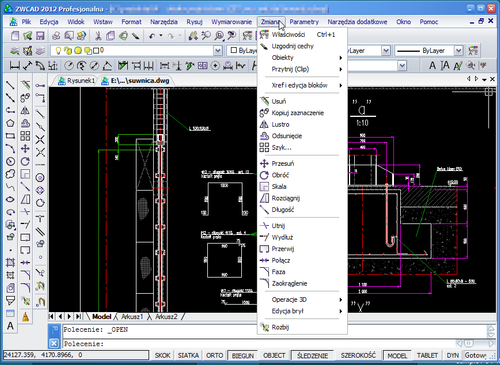Switch to the Rysunek1 drawing tab

click(77, 81)
